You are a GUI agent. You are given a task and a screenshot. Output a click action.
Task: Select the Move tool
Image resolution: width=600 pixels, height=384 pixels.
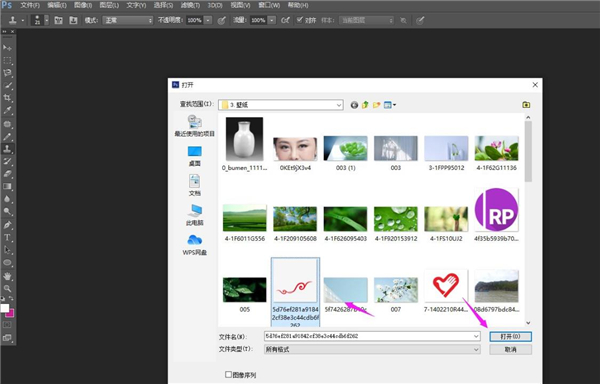pyautogui.click(x=7, y=48)
